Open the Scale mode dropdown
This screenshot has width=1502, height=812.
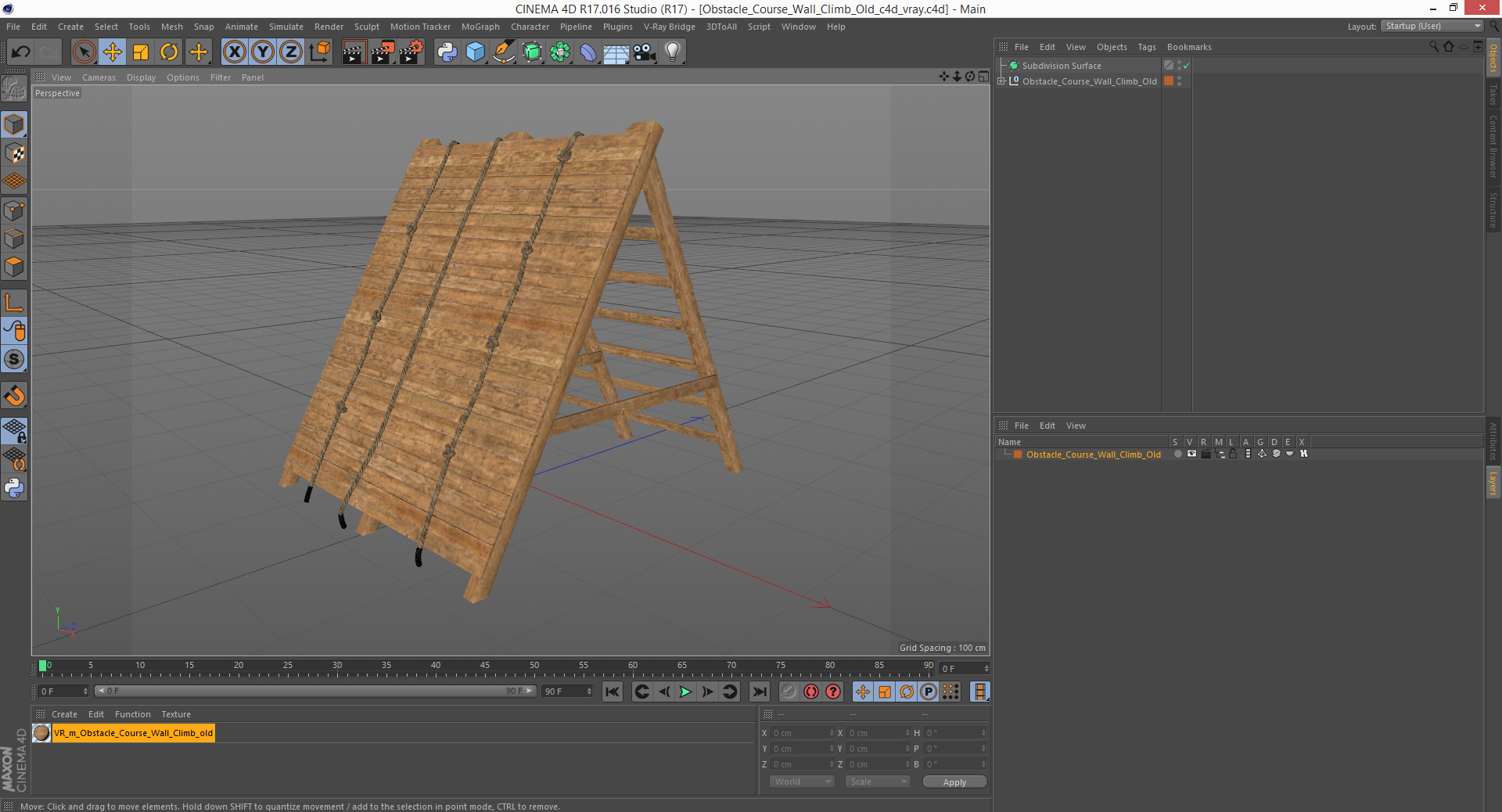pyautogui.click(x=878, y=781)
